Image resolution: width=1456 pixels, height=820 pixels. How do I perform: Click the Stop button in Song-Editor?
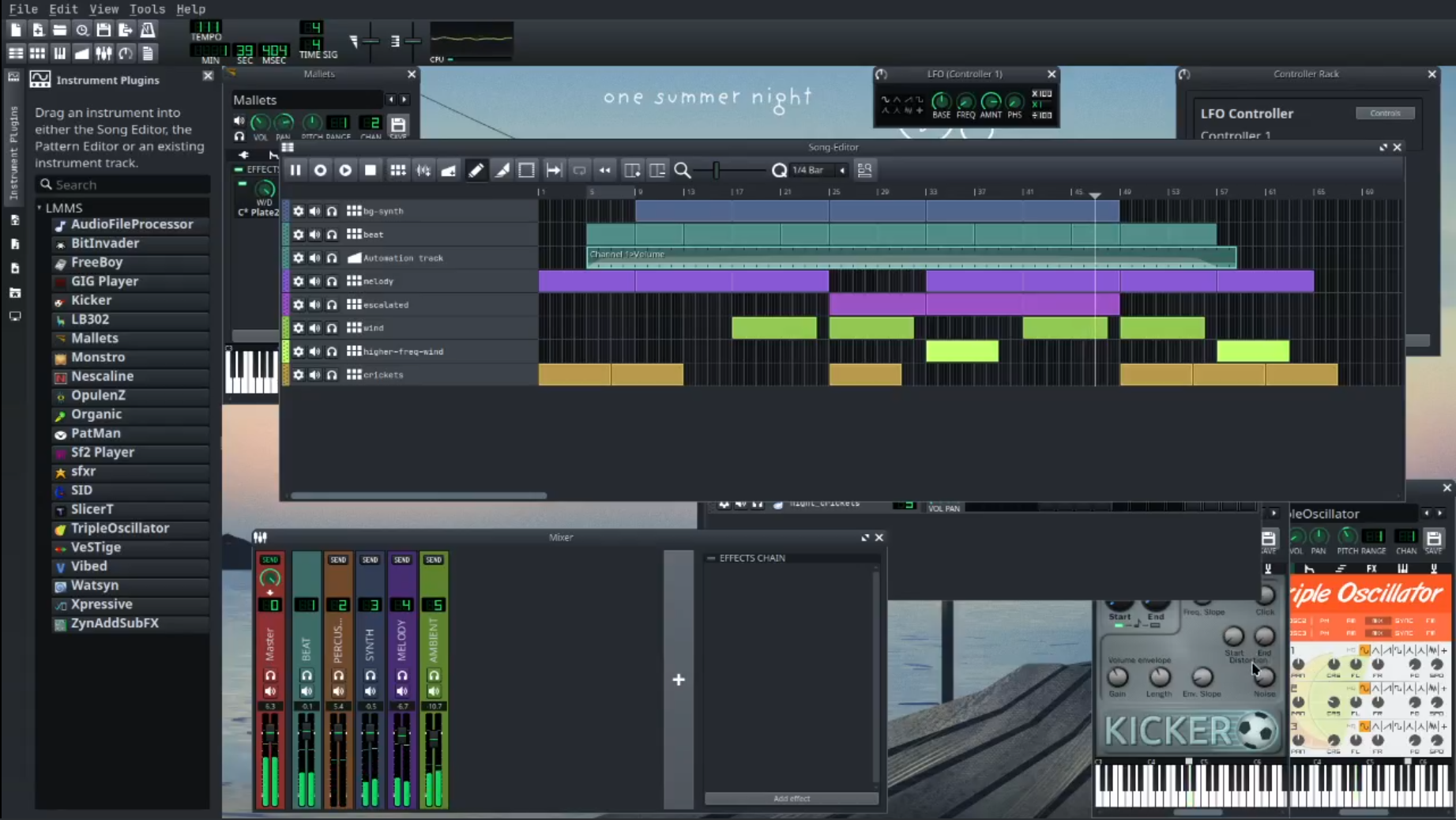pyautogui.click(x=371, y=170)
